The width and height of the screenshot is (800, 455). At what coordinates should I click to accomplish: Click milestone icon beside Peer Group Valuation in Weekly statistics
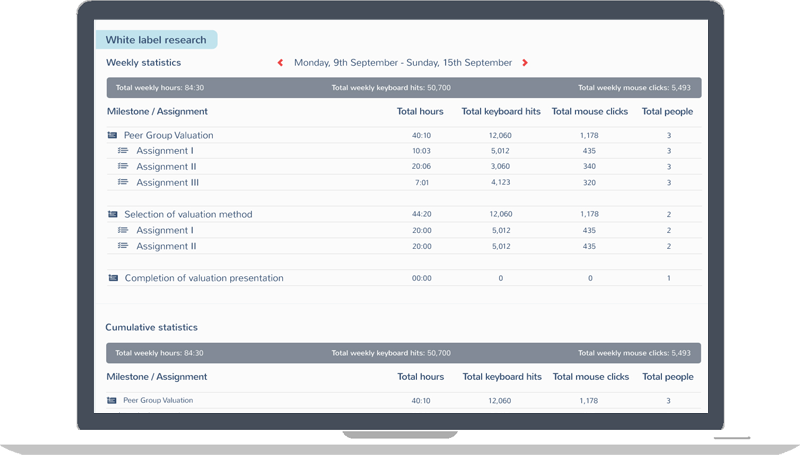click(x=112, y=135)
